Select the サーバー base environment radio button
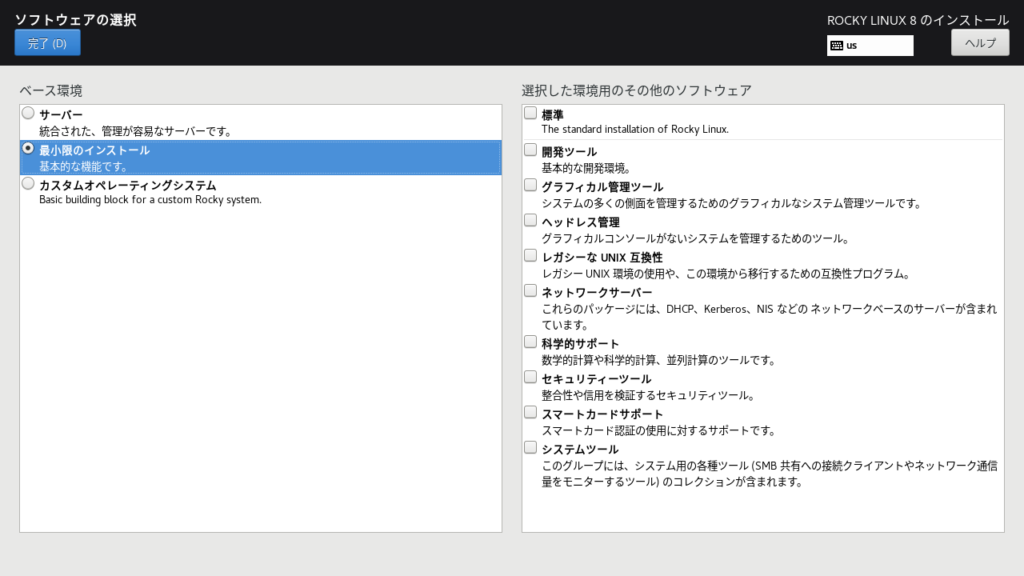 [x=28, y=114]
